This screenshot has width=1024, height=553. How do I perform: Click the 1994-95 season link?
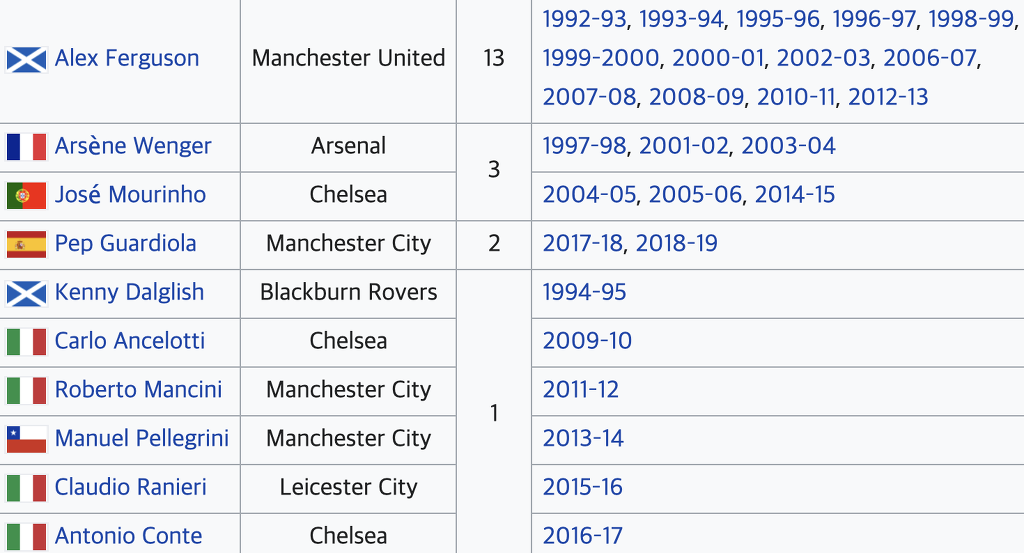coord(585,292)
